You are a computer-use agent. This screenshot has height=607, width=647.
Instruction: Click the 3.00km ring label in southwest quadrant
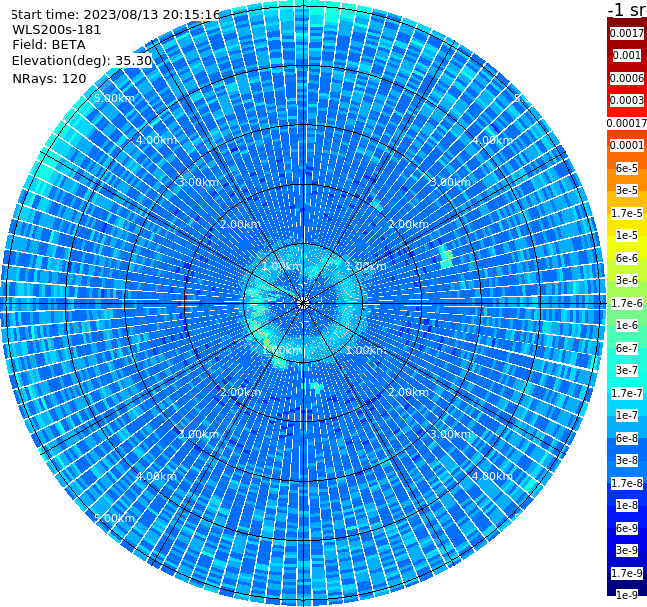coord(198,434)
